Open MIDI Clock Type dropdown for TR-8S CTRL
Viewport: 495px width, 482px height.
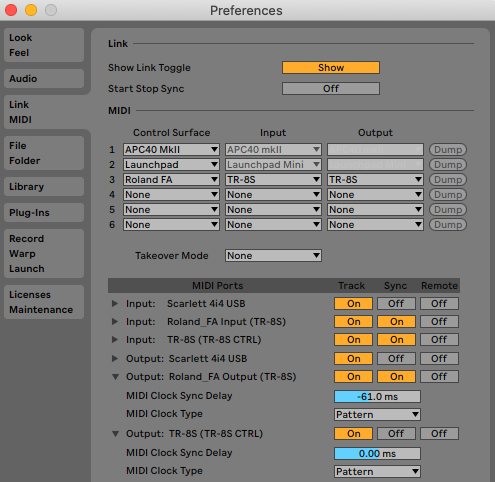point(377,472)
